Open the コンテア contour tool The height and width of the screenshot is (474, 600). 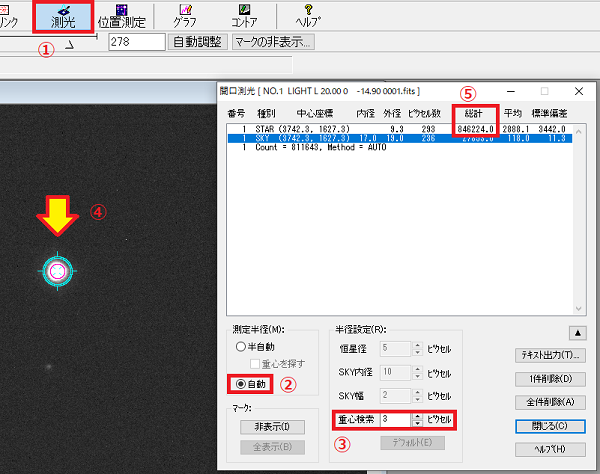coord(244,16)
